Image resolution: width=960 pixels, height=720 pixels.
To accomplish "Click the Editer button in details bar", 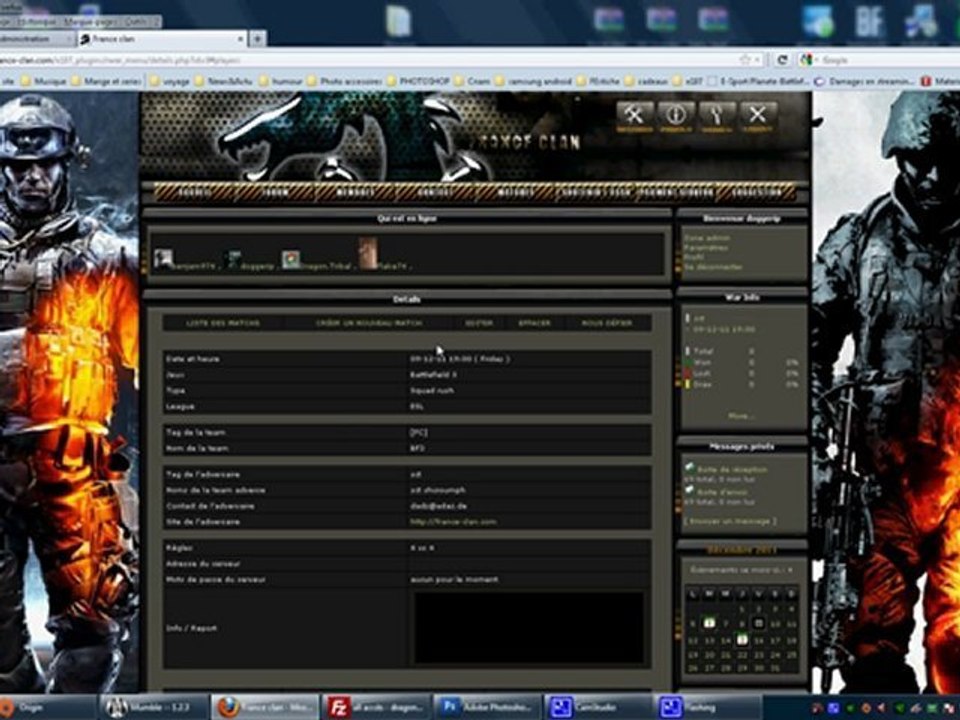I will (x=479, y=323).
